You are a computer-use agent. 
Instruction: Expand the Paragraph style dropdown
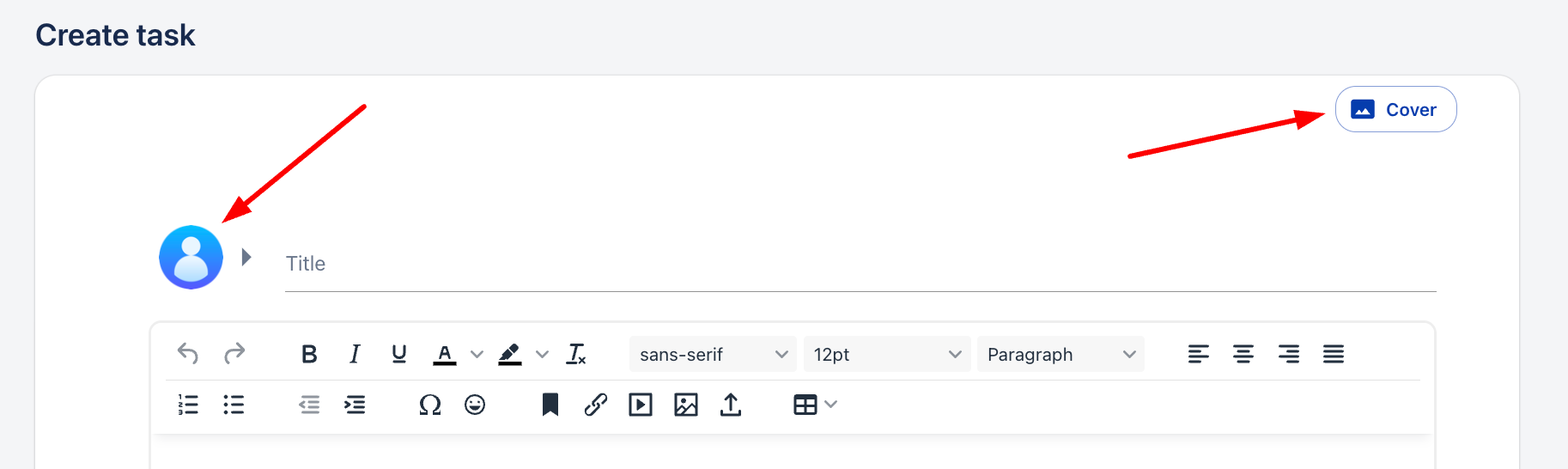[x=1061, y=354]
